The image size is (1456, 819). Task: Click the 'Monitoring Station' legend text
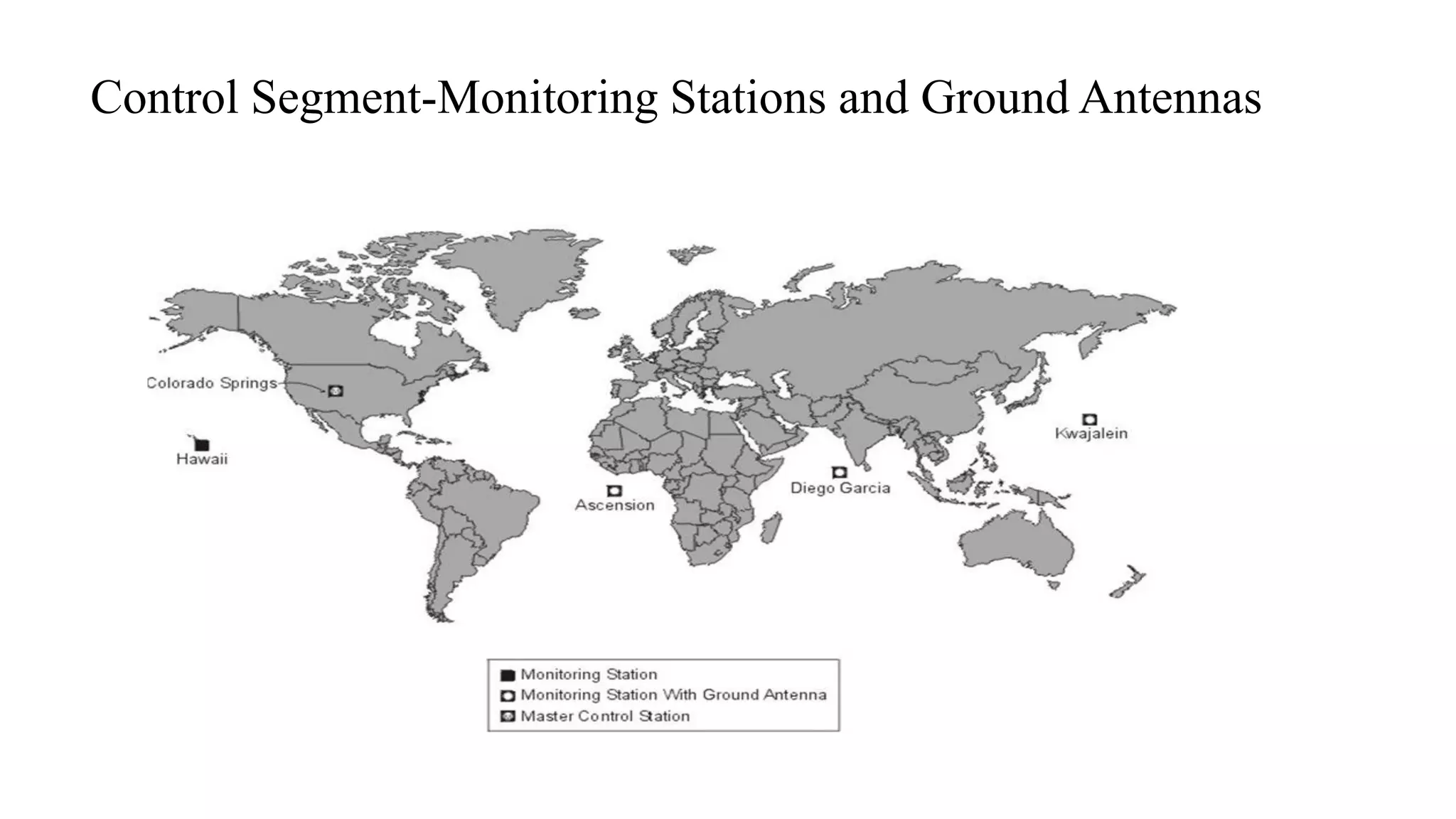click(x=589, y=674)
